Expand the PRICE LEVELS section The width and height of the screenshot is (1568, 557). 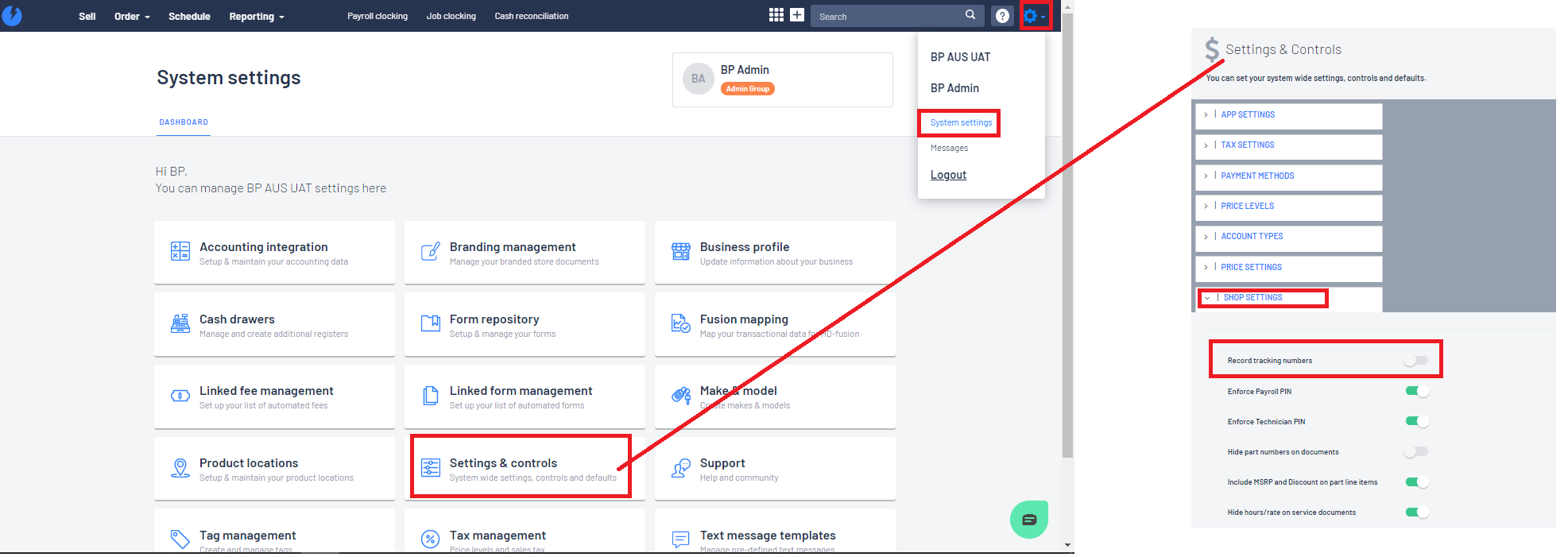click(x=1288, y=207)
